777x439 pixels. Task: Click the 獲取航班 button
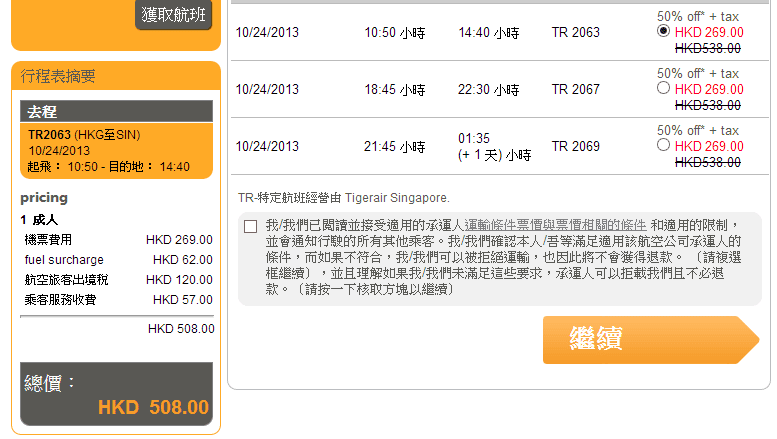[174, 14]
